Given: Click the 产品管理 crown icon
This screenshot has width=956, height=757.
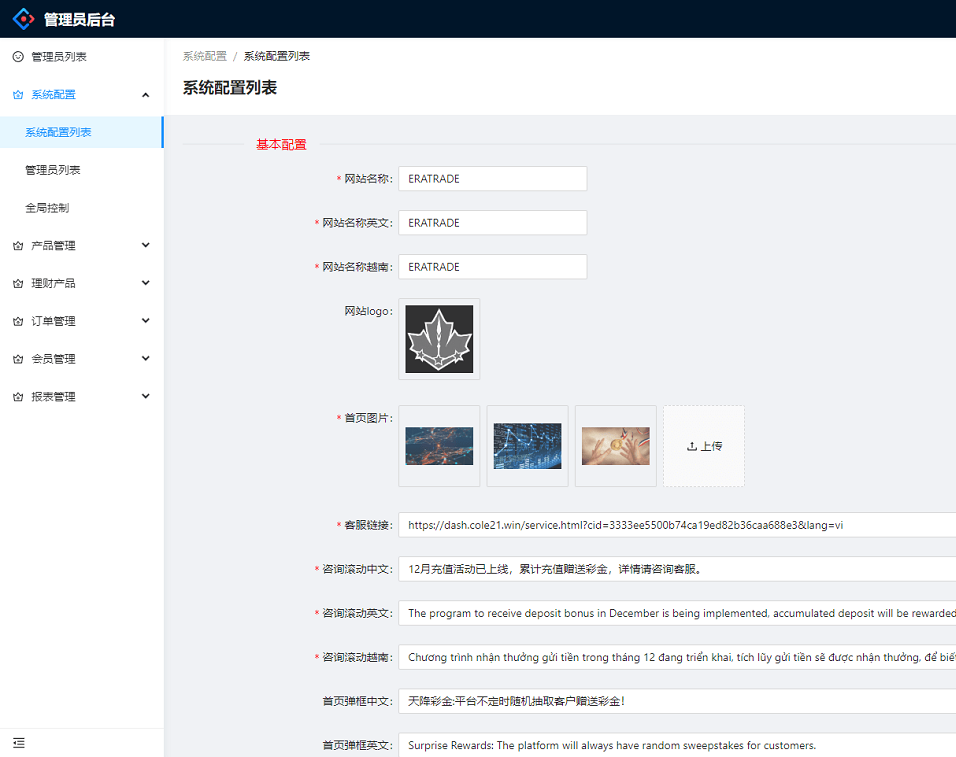Looking at the screenshot, I should (x=18, y=246).
